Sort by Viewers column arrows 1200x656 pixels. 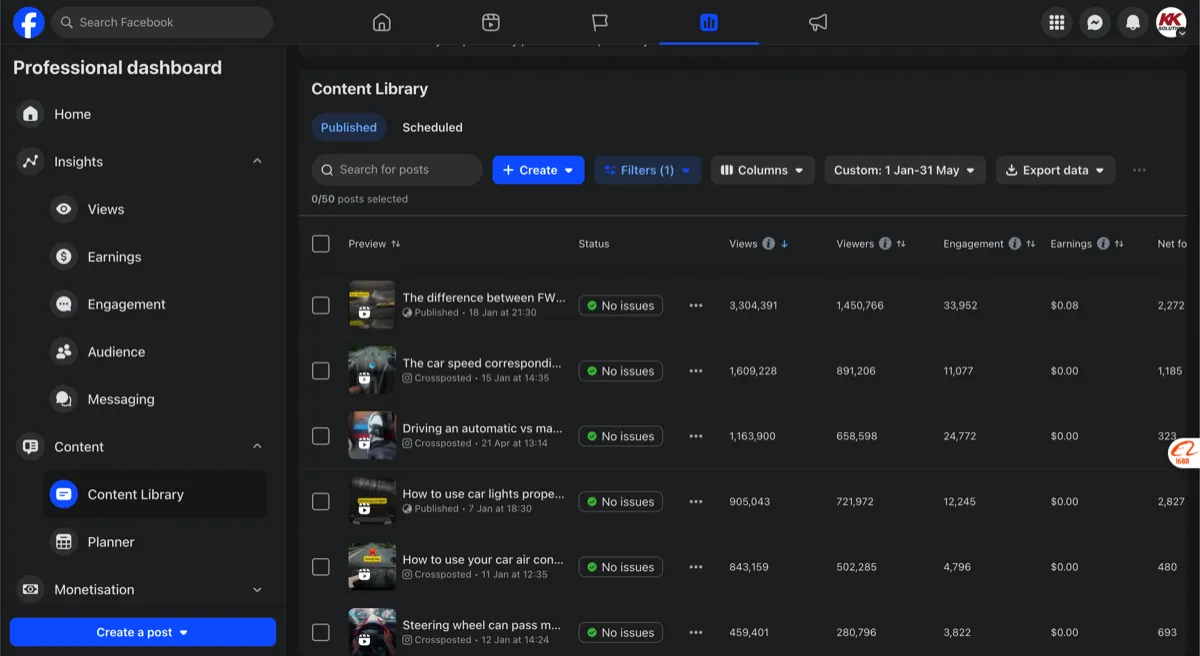(x=901, y=244)
